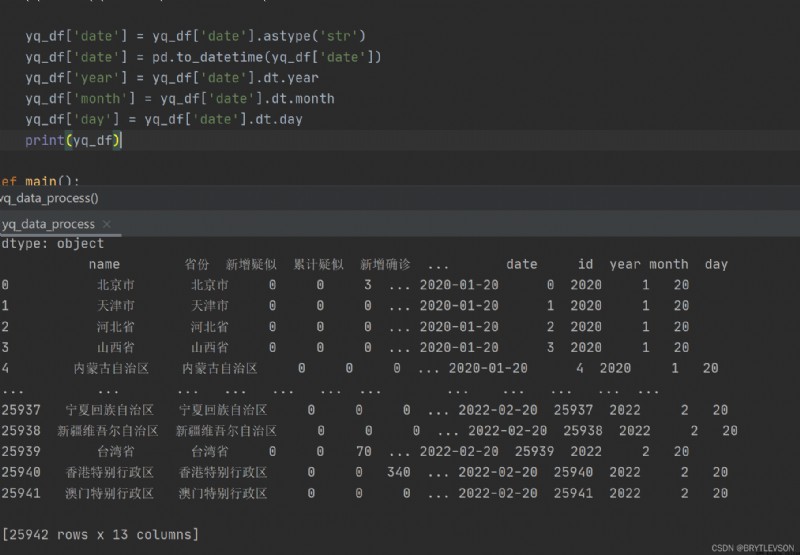Click the astype('str') code line
Viewport: 800px width, 555px height.
click(x=195, y=36)
